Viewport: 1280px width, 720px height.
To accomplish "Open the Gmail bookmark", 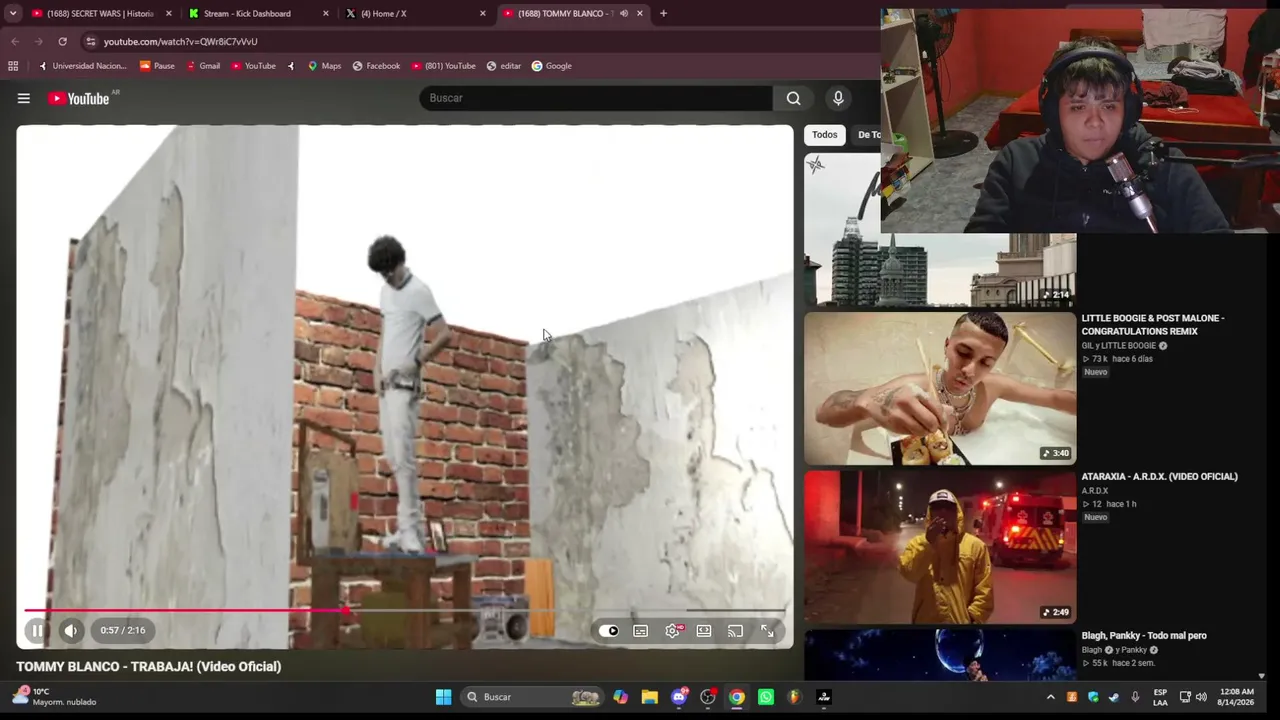I will tap(203, 66).
